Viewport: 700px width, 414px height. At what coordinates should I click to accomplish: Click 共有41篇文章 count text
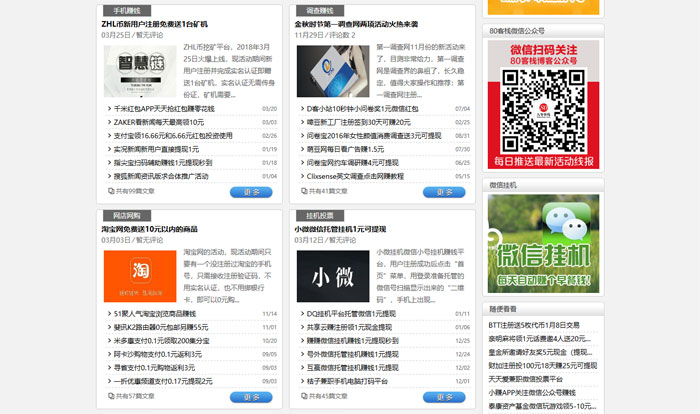[x=328, y=191]
